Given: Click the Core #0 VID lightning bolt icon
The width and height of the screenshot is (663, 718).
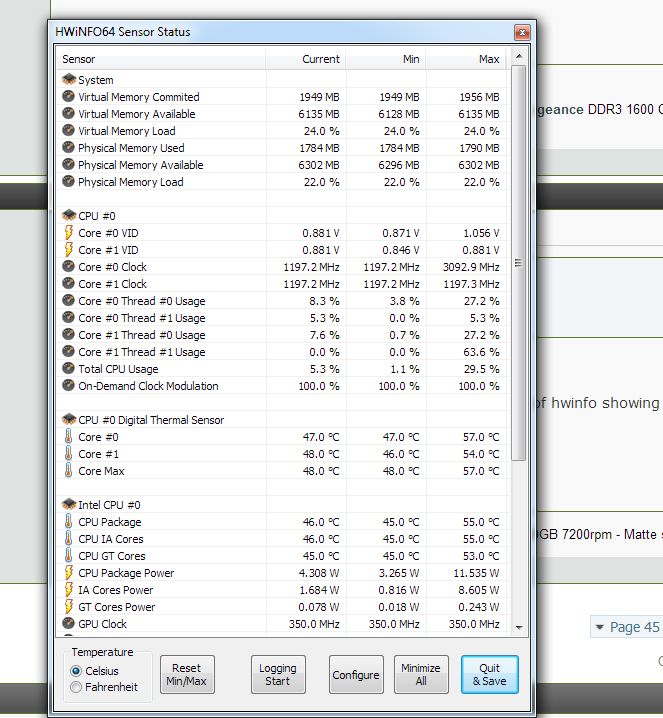Looking at the screenshot, I should pyautogui.click(x=69, y=233).
